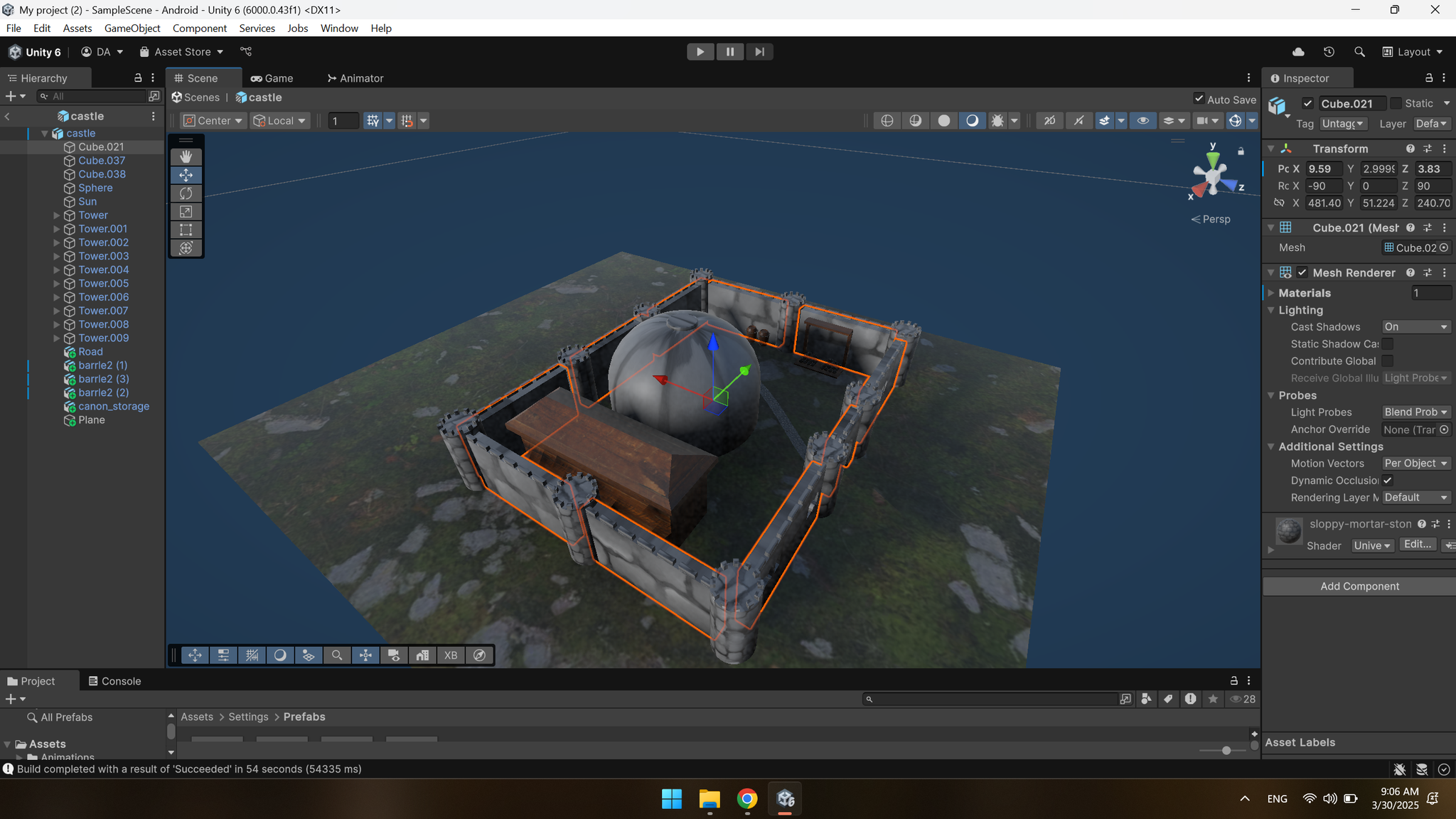Click the Edit button for material shader

coord(1417,545)
